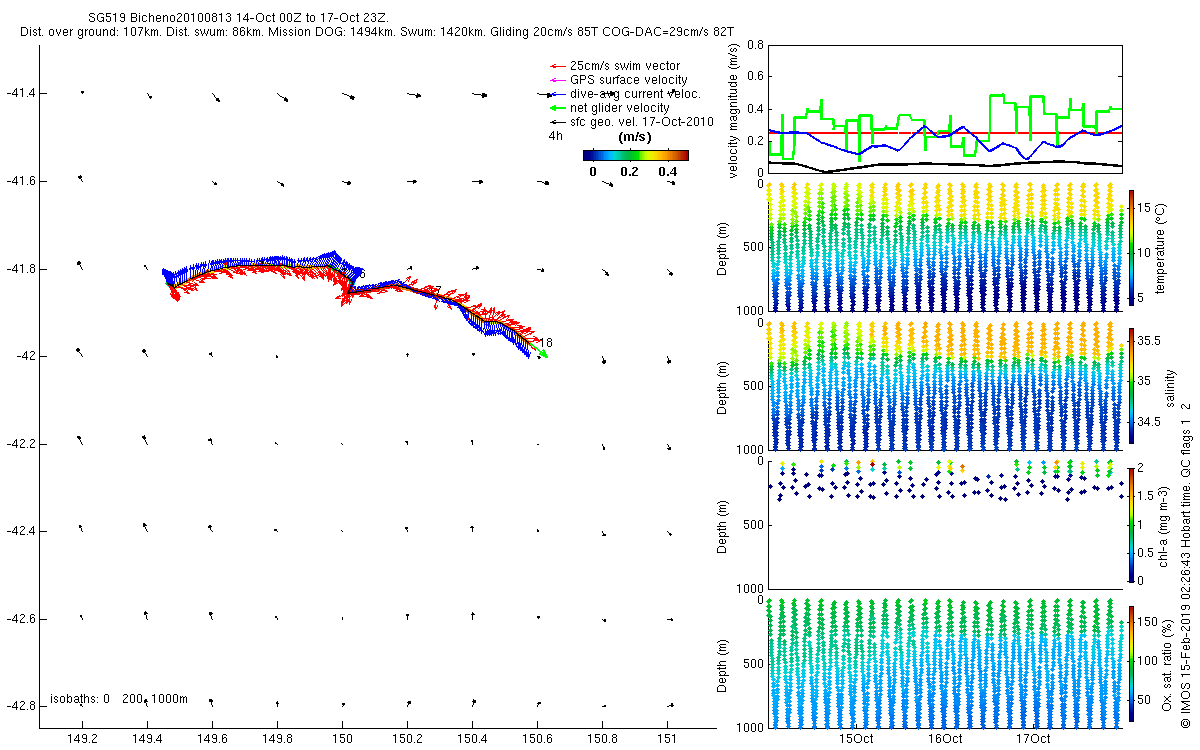Click the '(m/s)' label above map colorbar

(636, 136)
